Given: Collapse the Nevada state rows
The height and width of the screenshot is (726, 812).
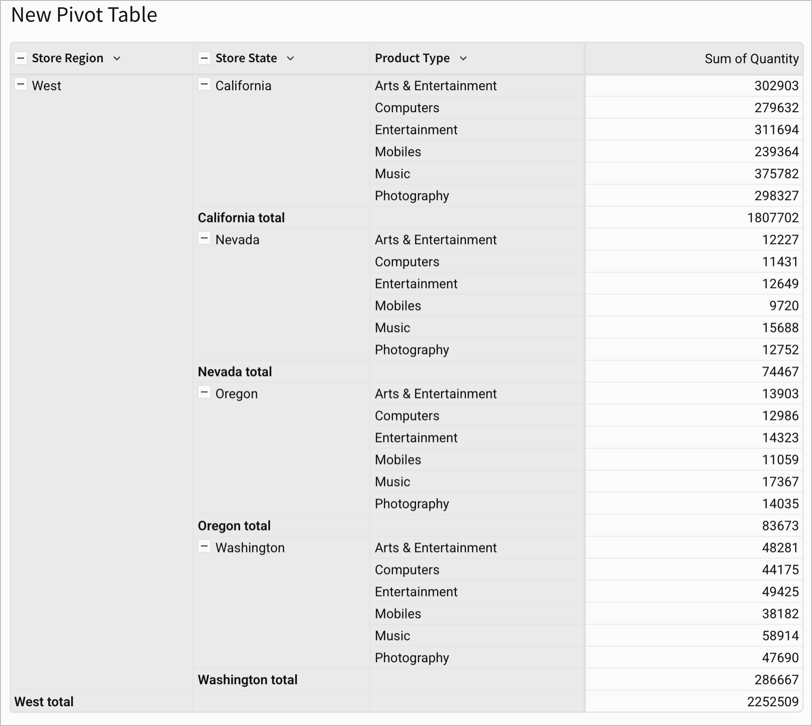Looking at the screenshot, I should 205,240.
